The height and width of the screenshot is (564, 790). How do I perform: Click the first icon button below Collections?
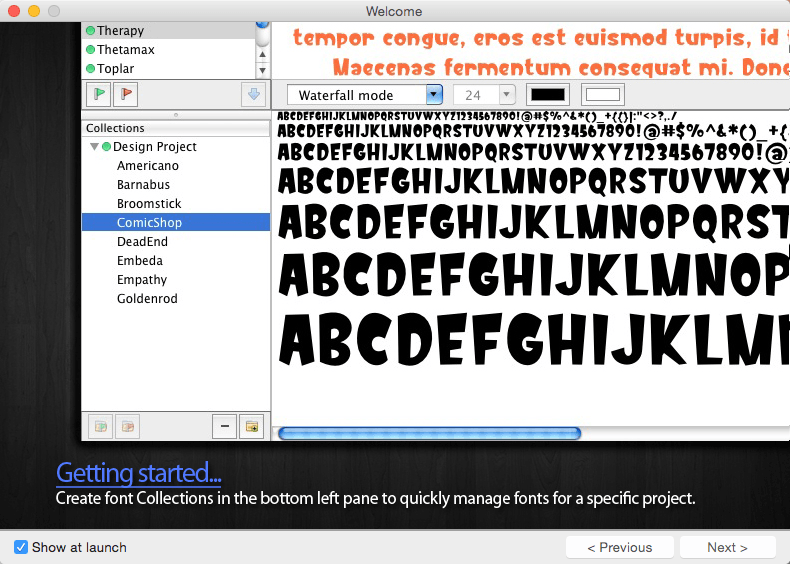[x=101, y=427]
